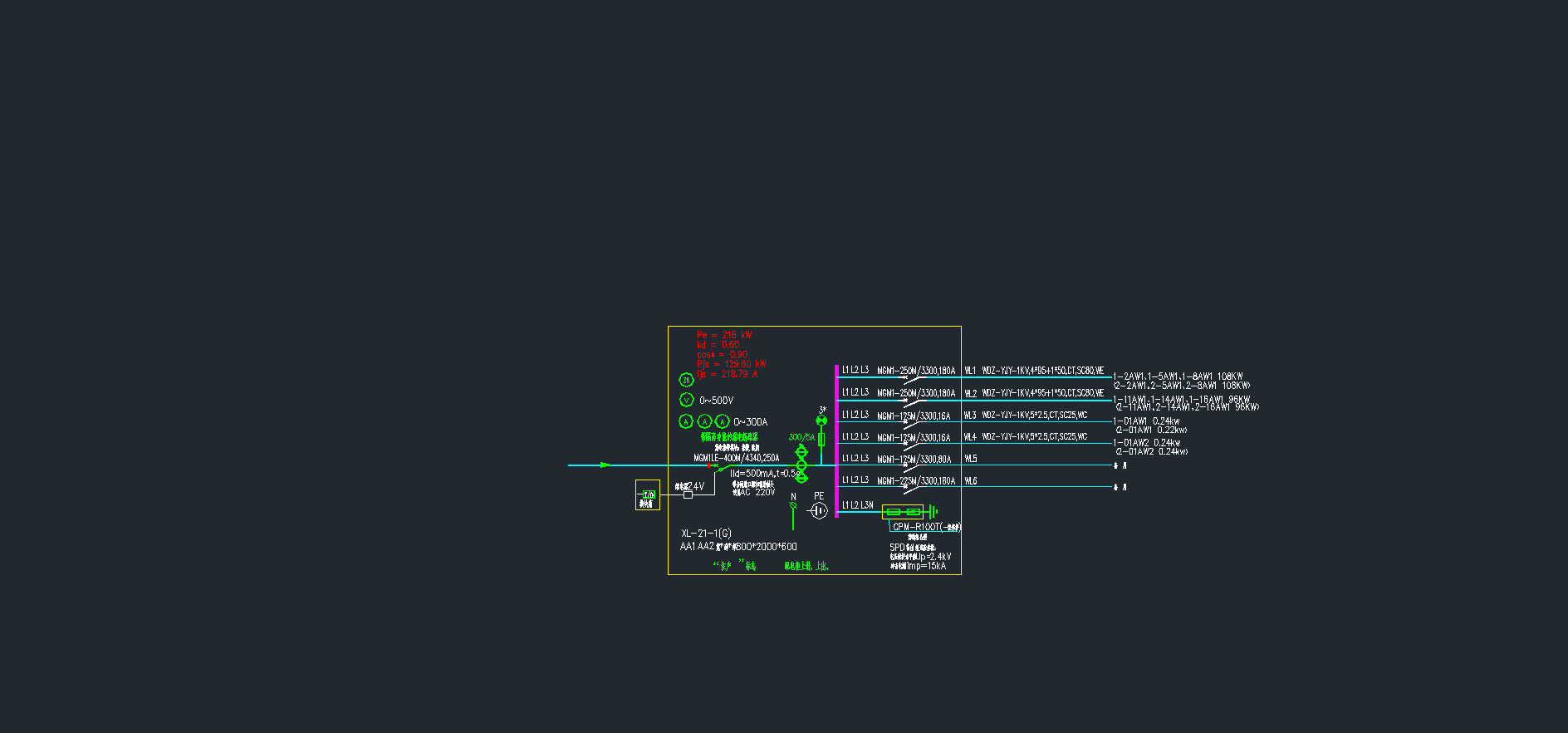
Task: Pick the ammeter circle adjacent to 0~300A text
Action: 723,421
